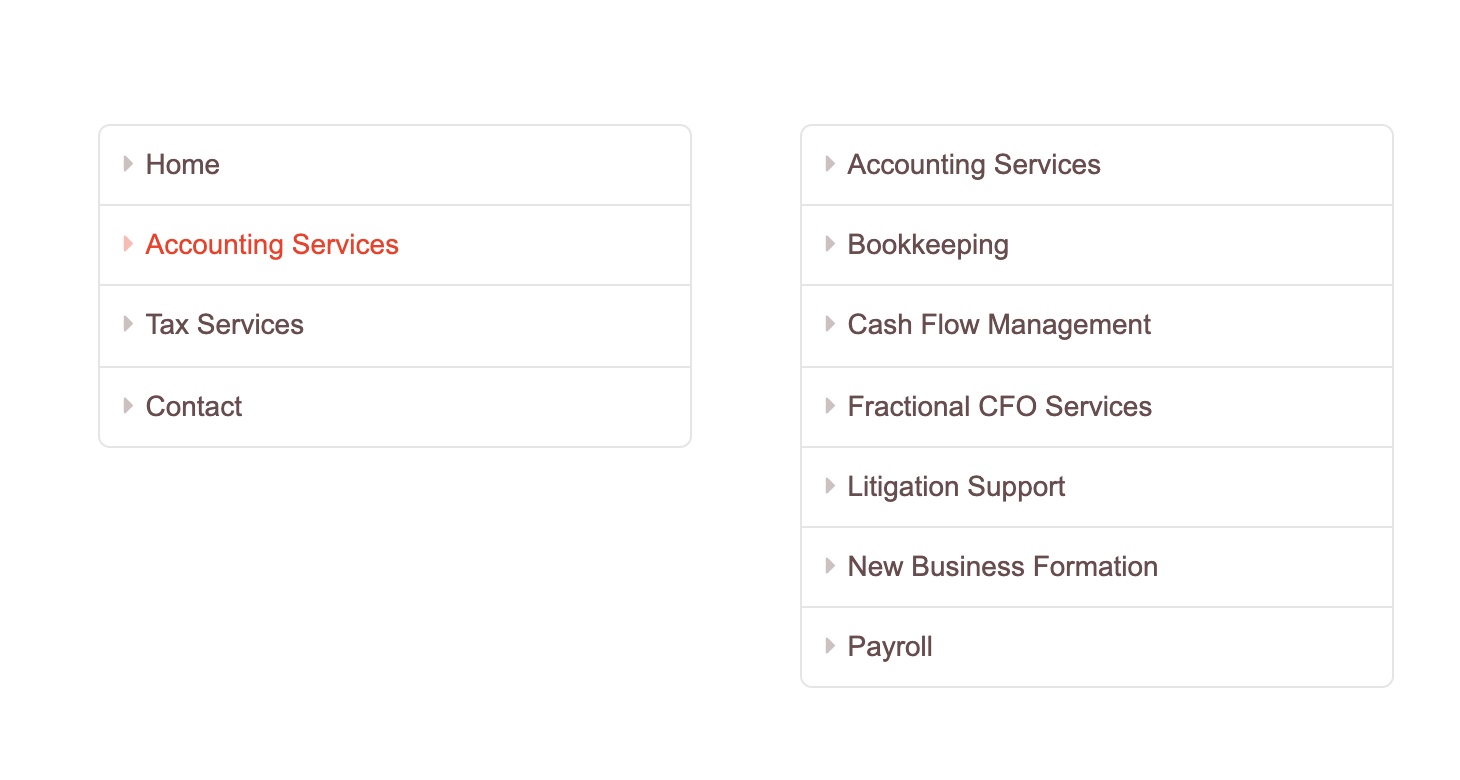Click the arrow icon beside Bookkeeping
The height and width of the screenshot is (780, 1460).
click(x=830, y=244)
